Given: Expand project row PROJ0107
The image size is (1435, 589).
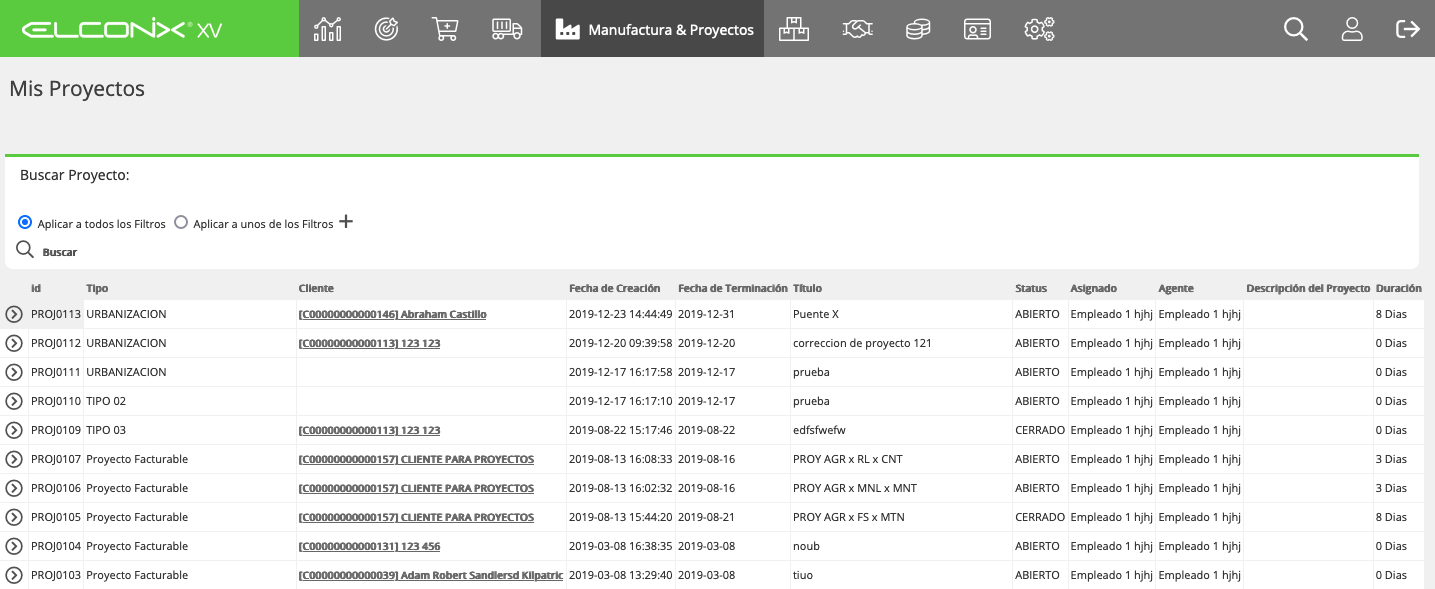Looking at the screenshot, I should point(14,459).
